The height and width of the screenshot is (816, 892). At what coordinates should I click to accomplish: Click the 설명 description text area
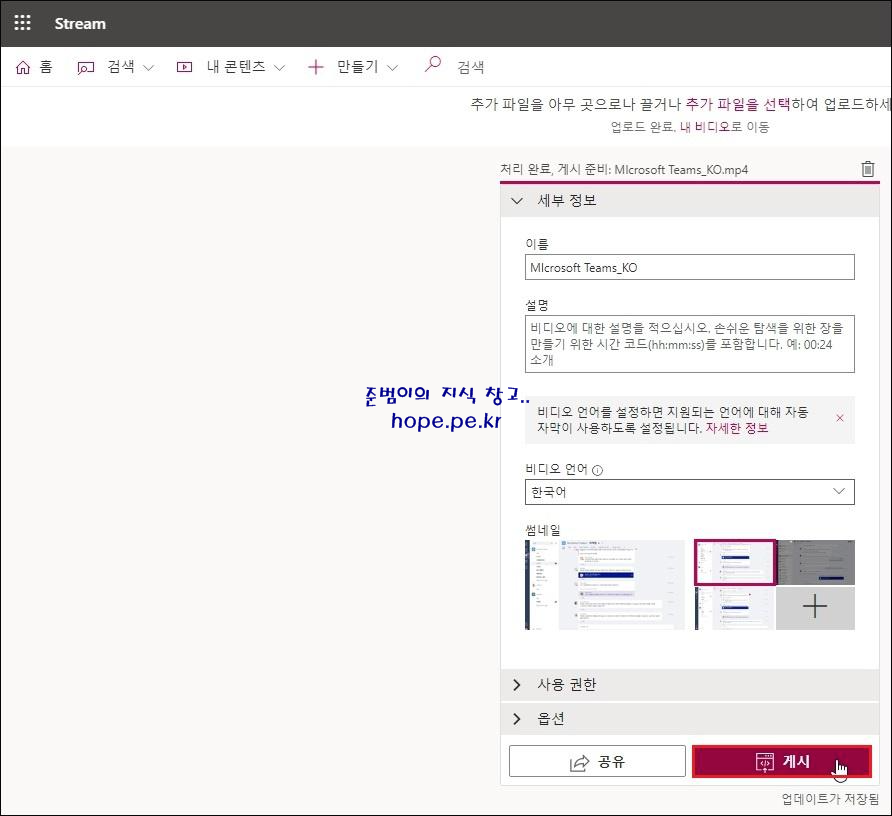pyautogui.click(x=689, y=344)
